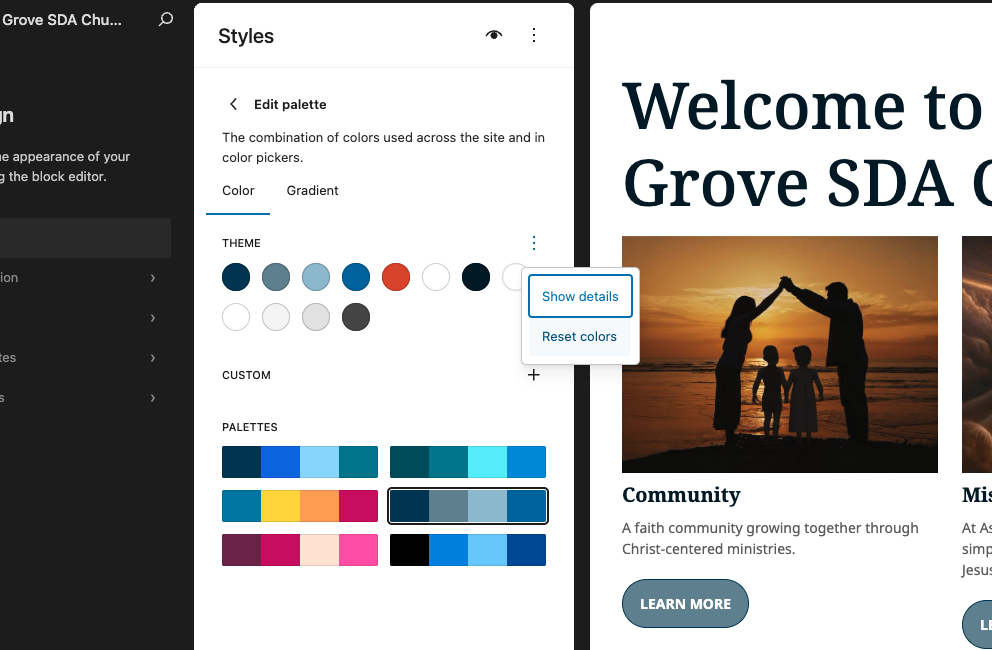Viewport: 992px width, 650px height.
Task: Expand the third sidebar chevron item
Action: 152,358
